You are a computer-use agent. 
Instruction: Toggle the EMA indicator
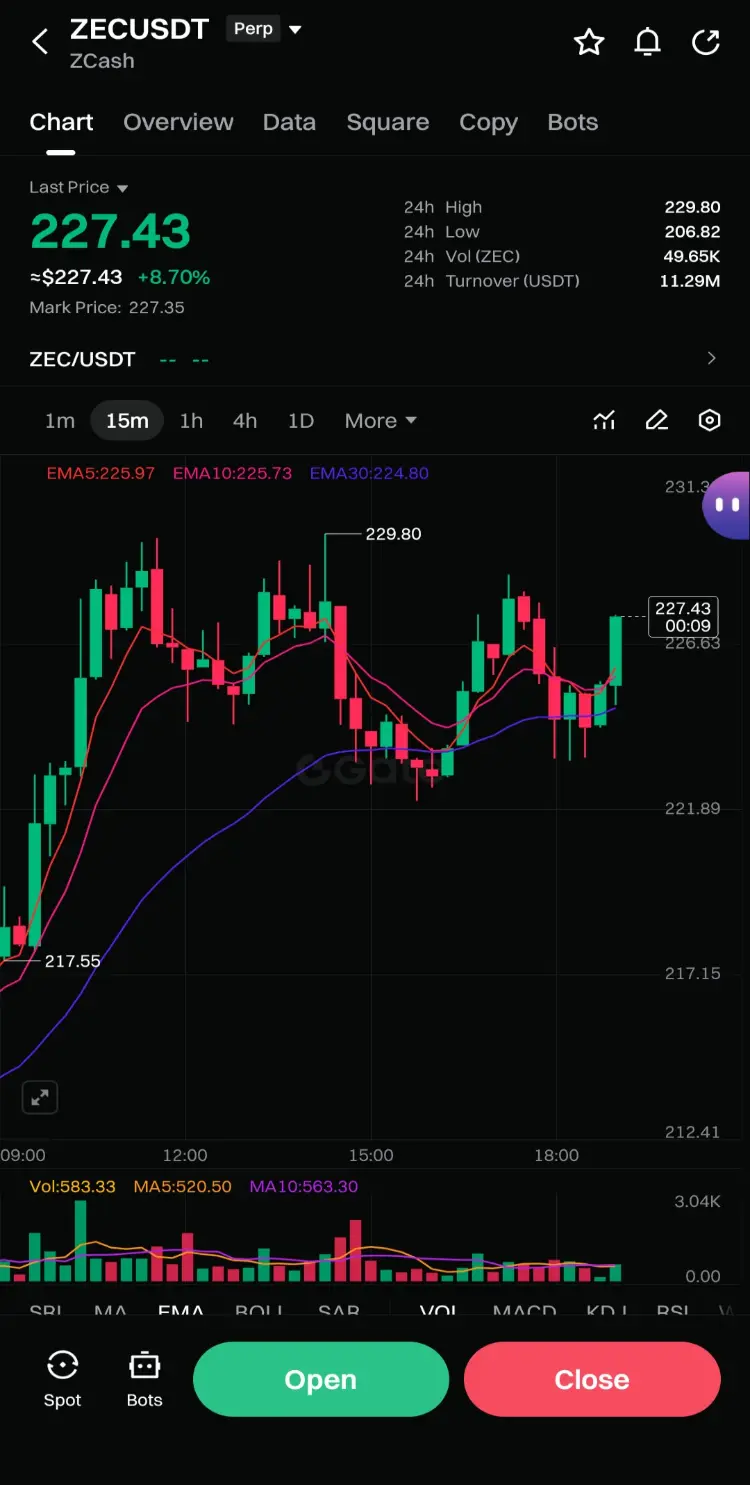pos(181,1309)
